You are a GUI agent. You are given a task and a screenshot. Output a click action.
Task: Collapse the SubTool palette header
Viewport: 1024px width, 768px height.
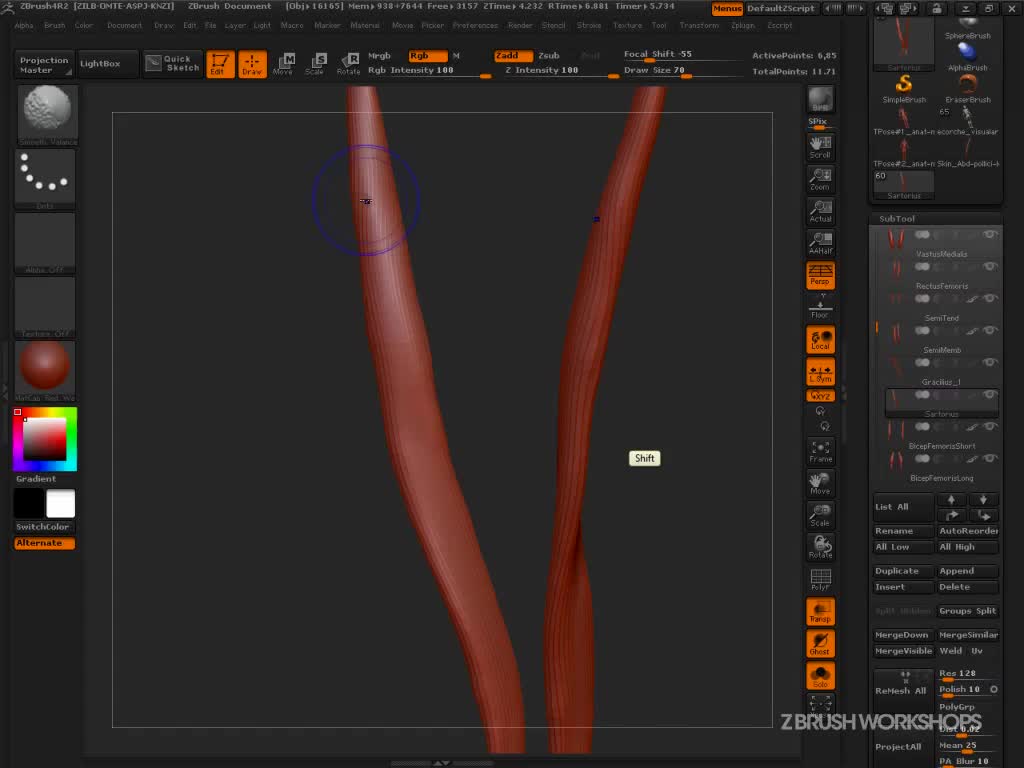point(897,219)
